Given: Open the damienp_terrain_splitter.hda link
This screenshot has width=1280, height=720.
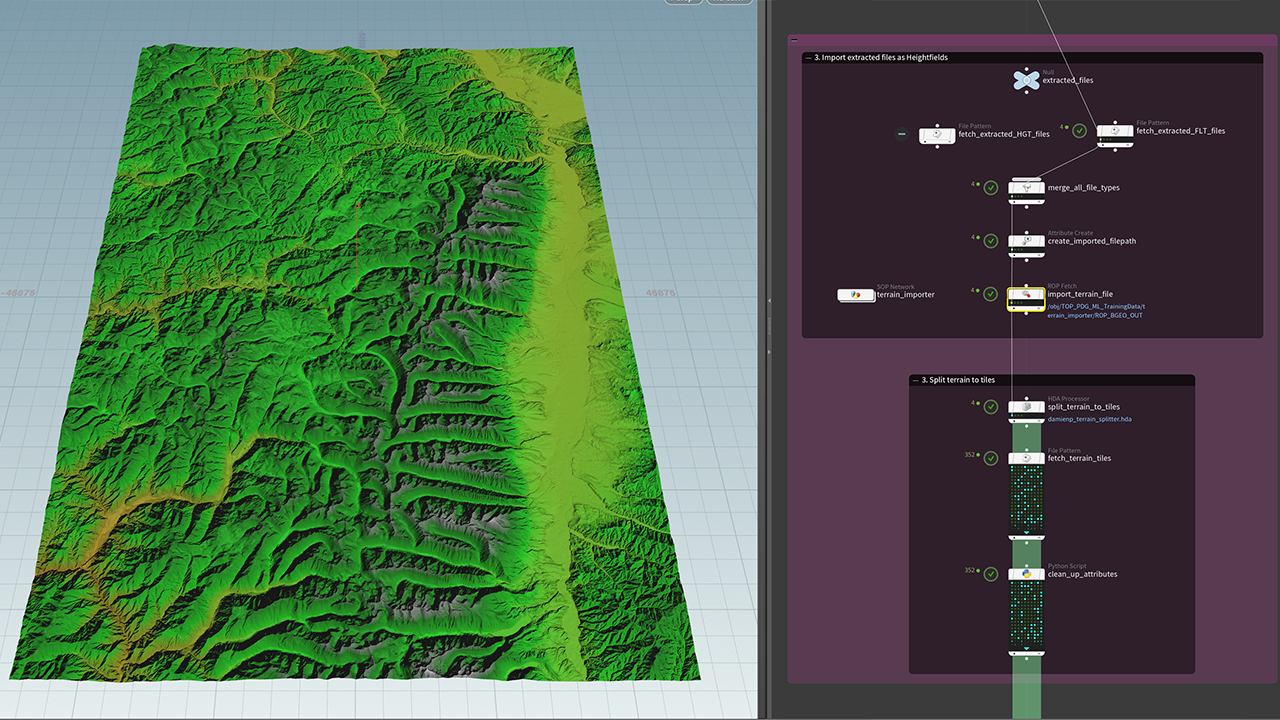Looking at the screenshot, I should tap(1089, 419).
